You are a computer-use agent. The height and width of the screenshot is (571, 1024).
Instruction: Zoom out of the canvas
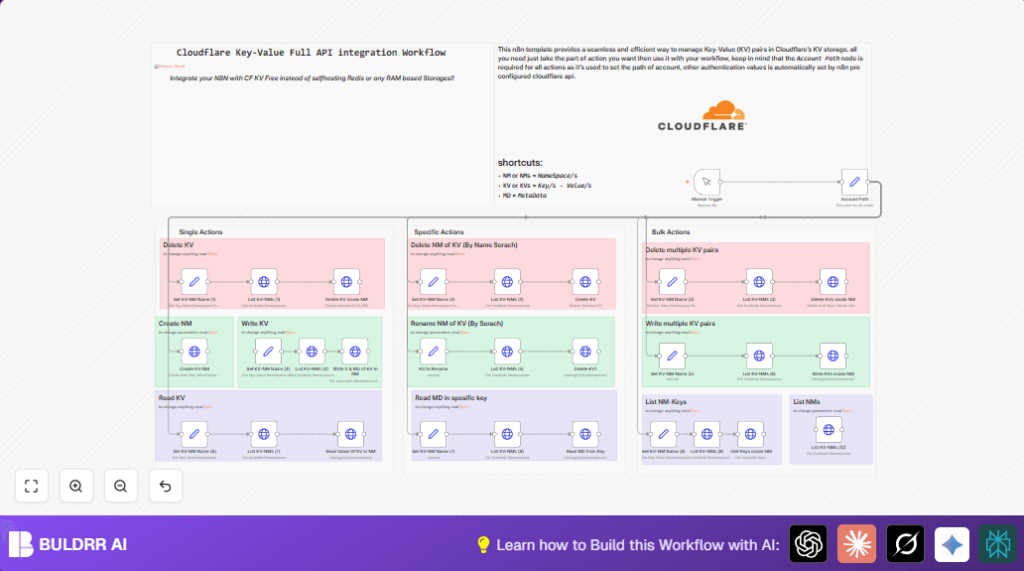click(120, 486)
